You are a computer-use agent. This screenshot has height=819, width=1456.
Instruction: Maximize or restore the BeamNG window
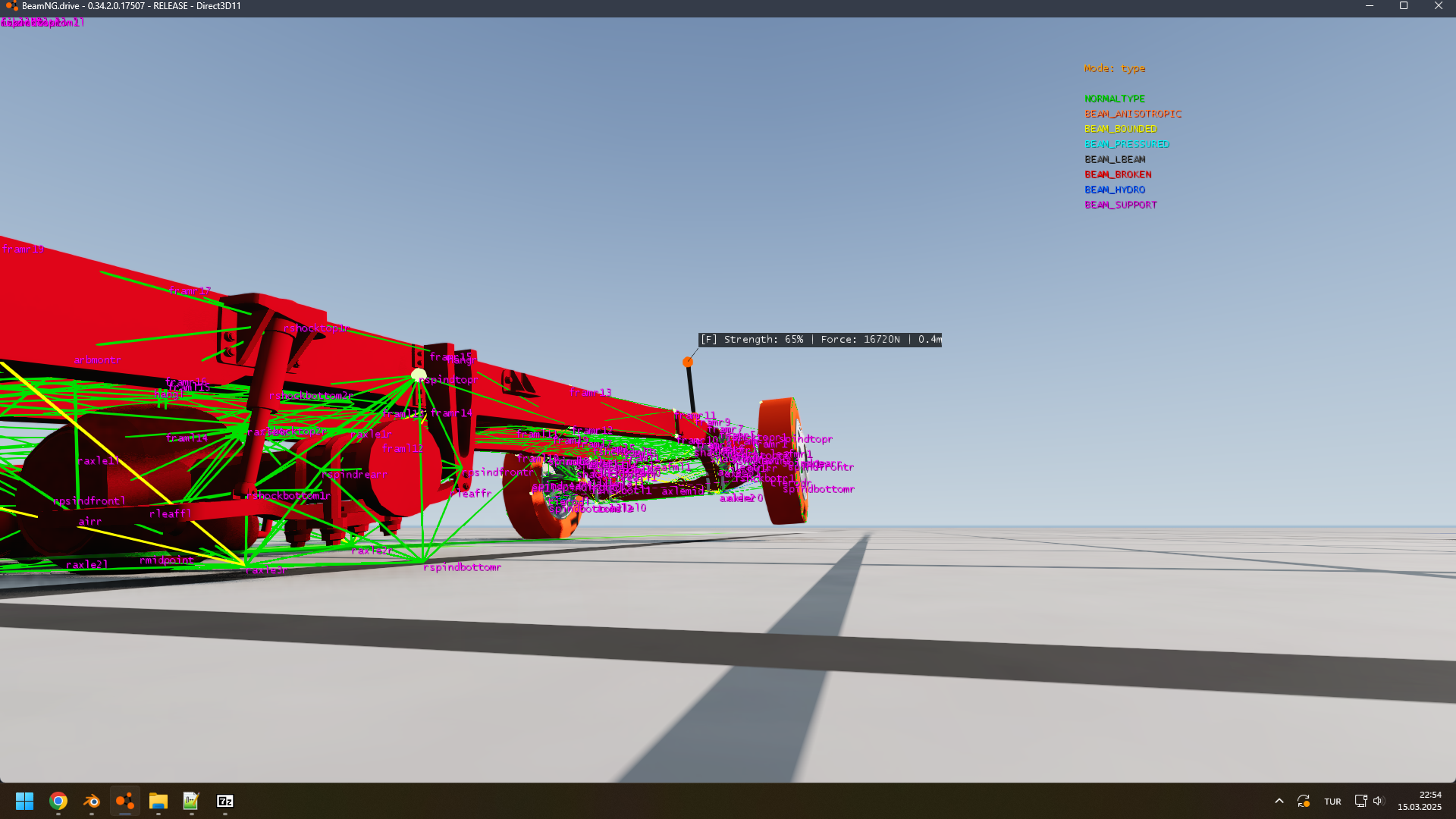click(x=1404, y=6)
